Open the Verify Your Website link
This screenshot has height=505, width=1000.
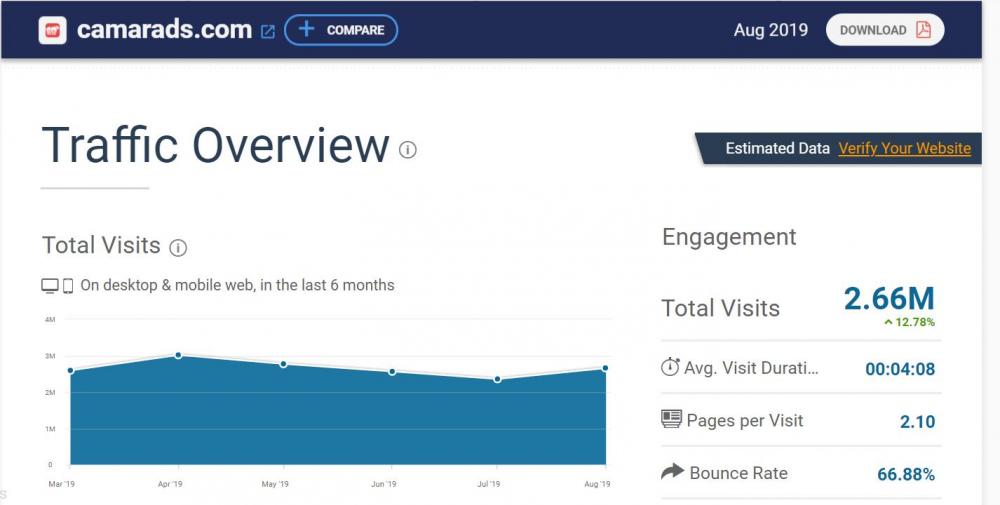click(x=904, y=148)
